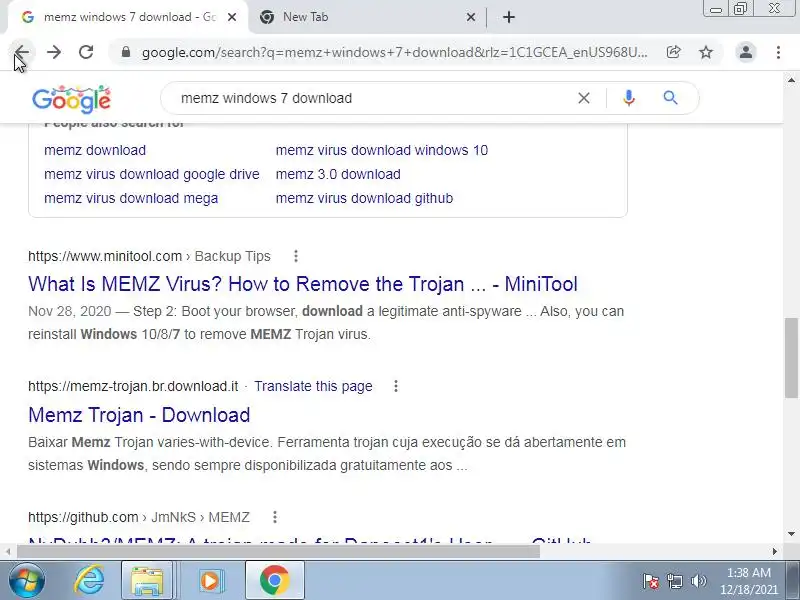Viewport: 800px width, 600px height.
Task: Open memz virus download google drive
Action: (x=152, y=174)
